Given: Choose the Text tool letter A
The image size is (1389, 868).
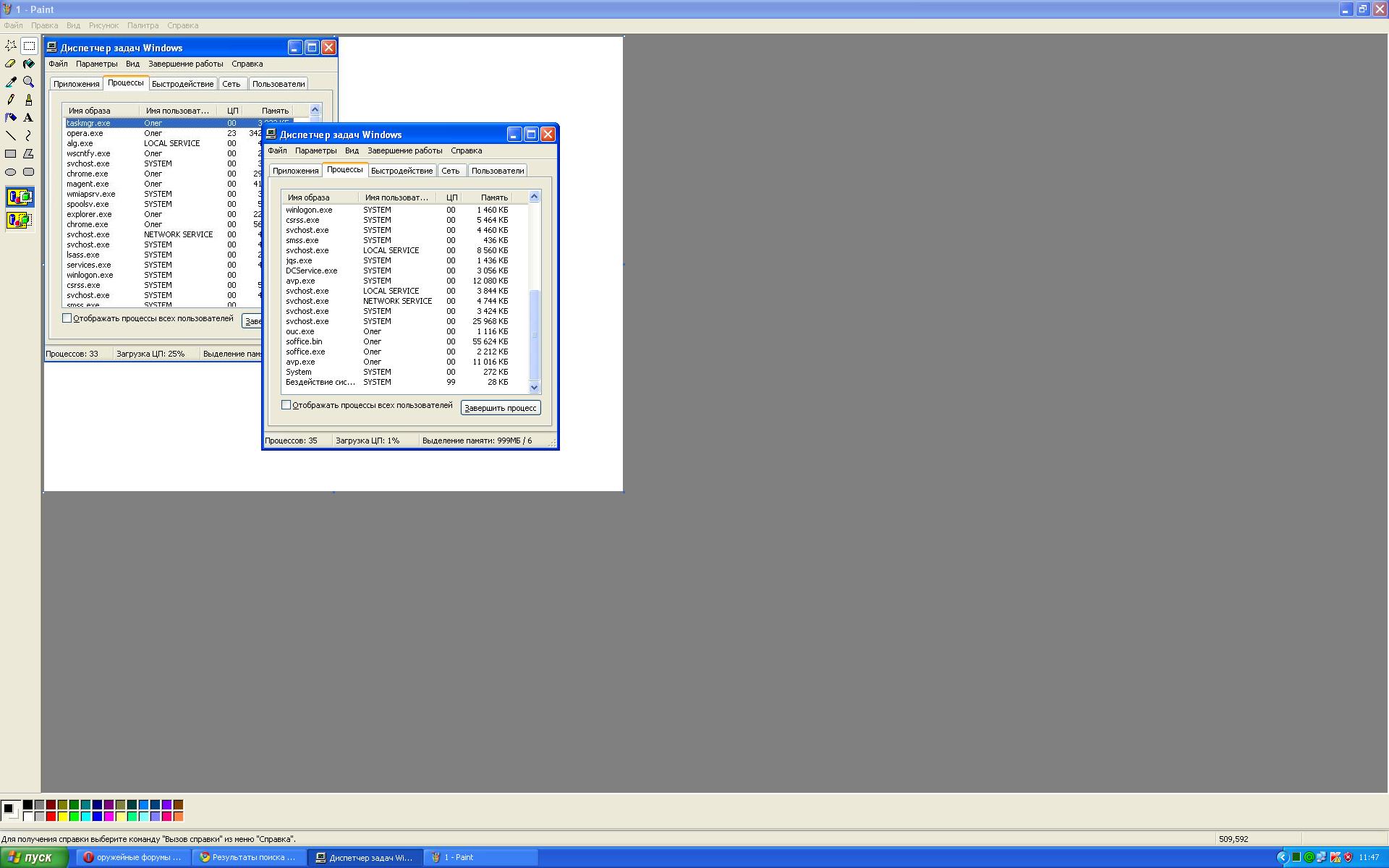Looking at the screenshot, I should pyautogui.click(x=29, y=117).
